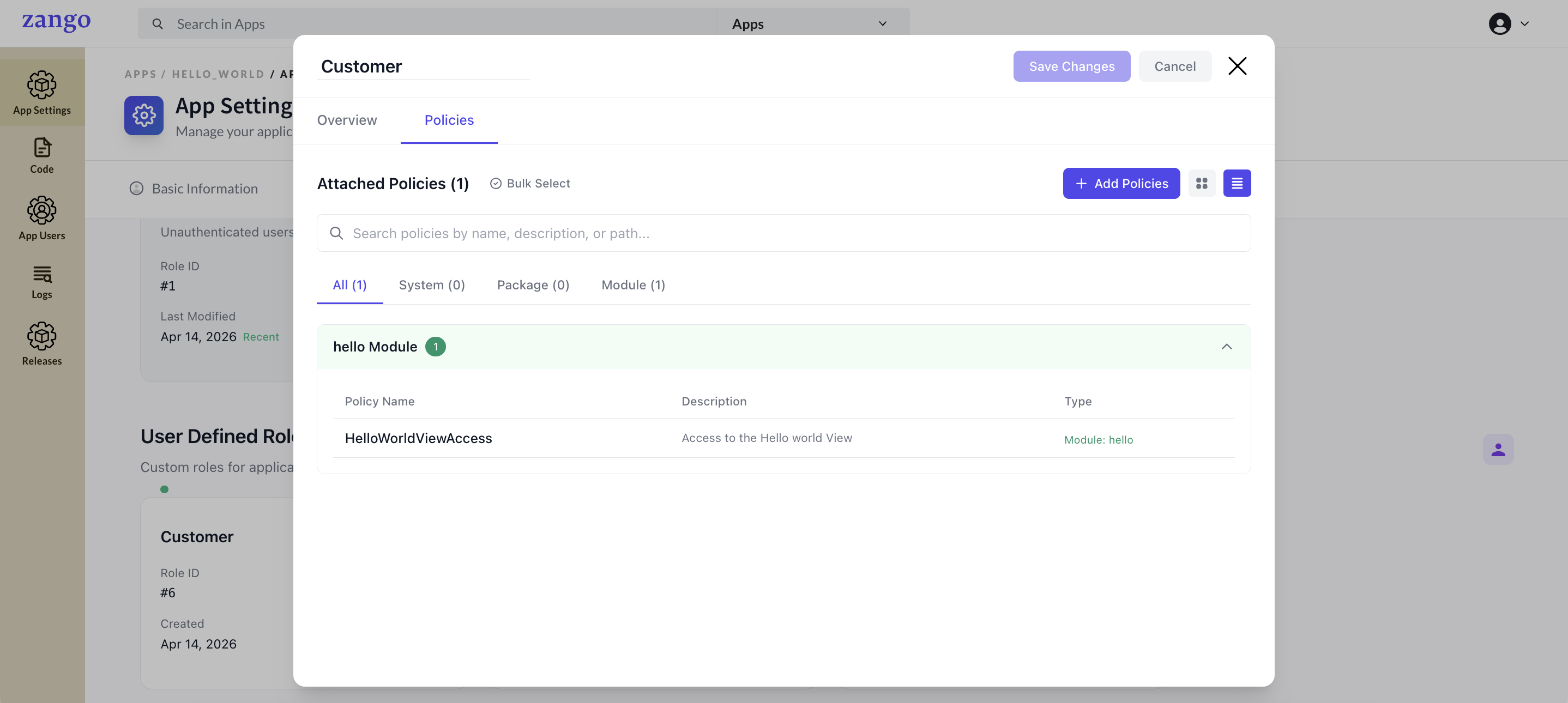Click the hello Module count badge
This screenshot has width=1568, height=703.
(435, 347)
